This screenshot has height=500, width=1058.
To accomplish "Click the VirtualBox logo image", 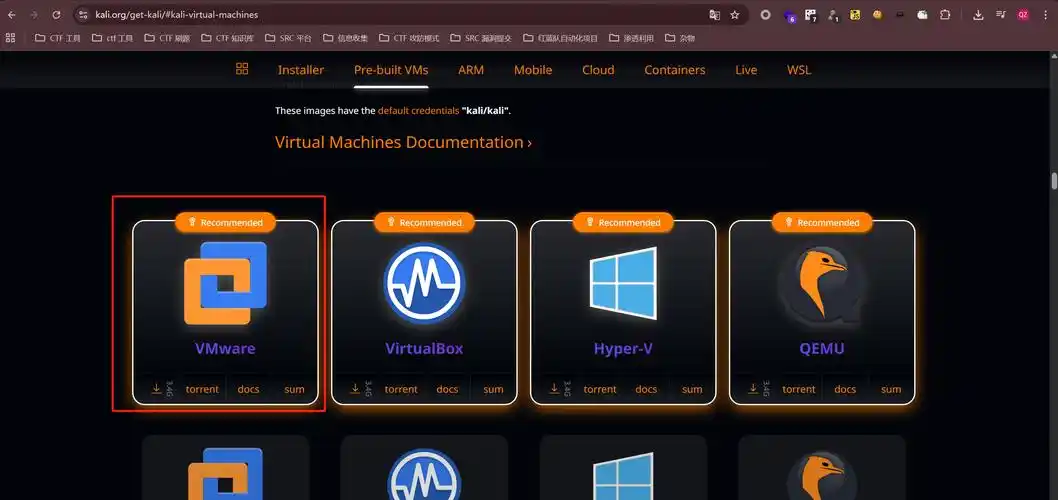I will coord(424,283).
